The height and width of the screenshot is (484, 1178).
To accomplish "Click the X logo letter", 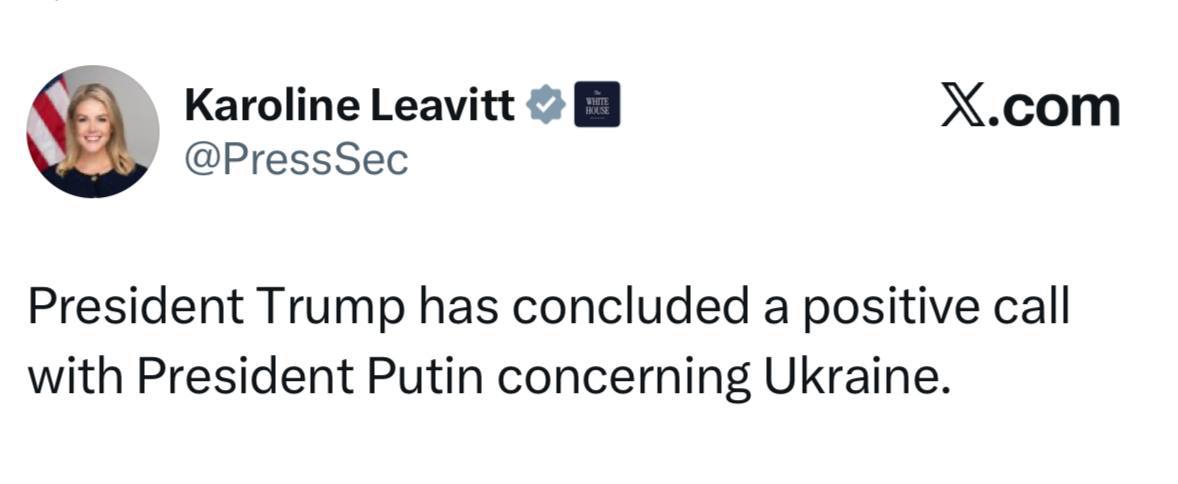I will (x=961, y=107).
